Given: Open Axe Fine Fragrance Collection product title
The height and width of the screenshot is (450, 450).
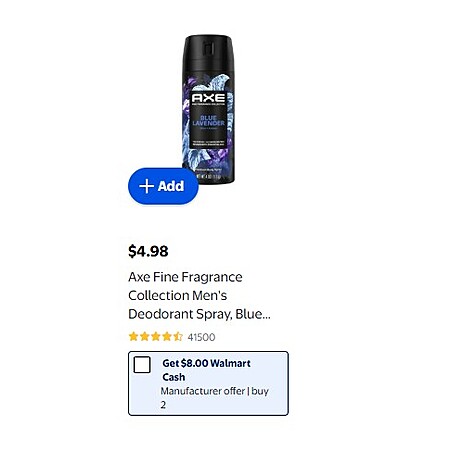Looking at the screenshot, I should point(199,296).
